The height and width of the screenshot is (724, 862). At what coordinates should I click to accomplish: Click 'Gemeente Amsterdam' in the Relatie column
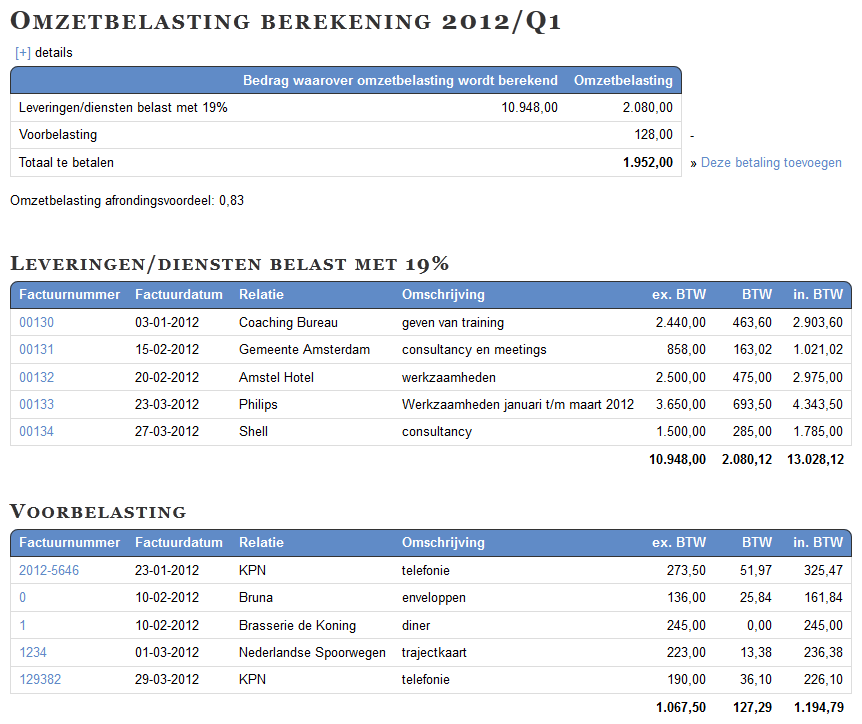[304, 350]
